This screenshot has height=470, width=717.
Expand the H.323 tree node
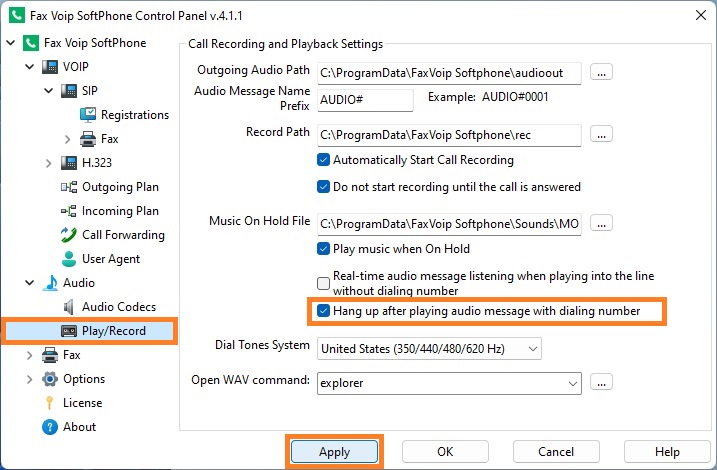click(48, 163)
